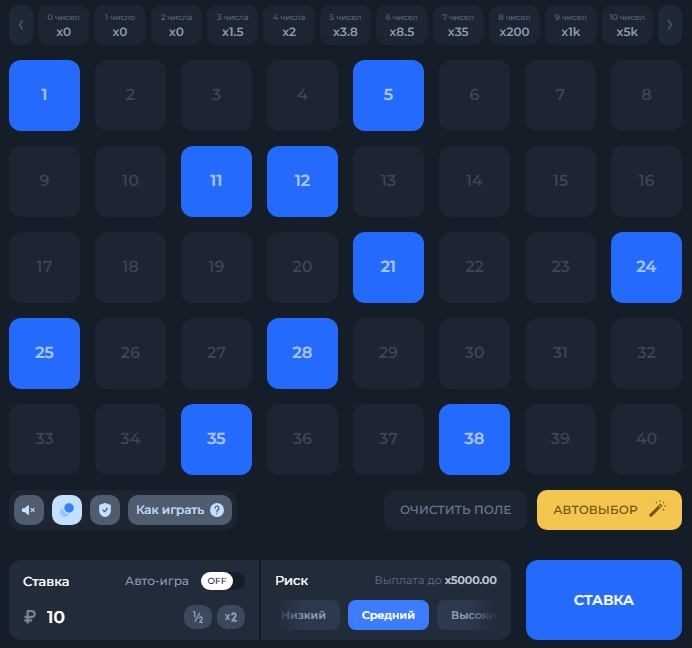
Task: Click the magic wand icon on Автовыбор
Action: point(657,510)
